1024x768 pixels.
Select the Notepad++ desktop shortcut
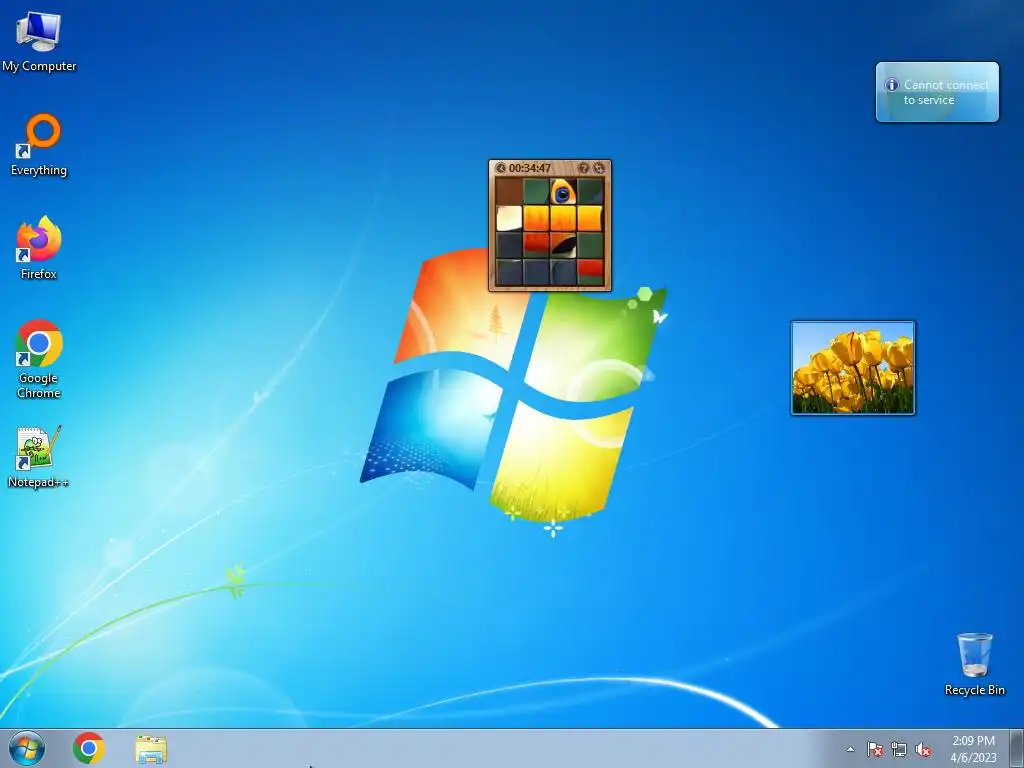tap(39, 456)
